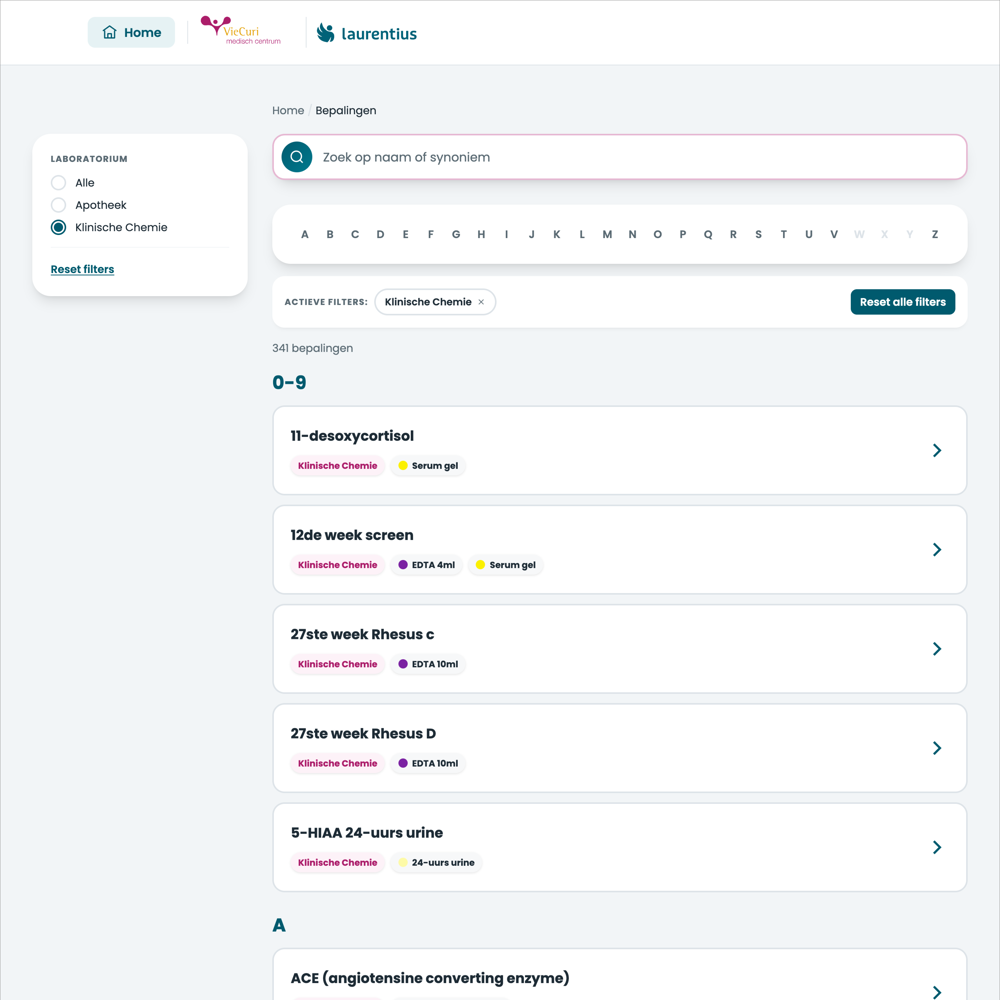Open 11-desoxycortisol using its chevron arrow
The height and width of the screenshot is (1000, 1000).
[937, 450]
